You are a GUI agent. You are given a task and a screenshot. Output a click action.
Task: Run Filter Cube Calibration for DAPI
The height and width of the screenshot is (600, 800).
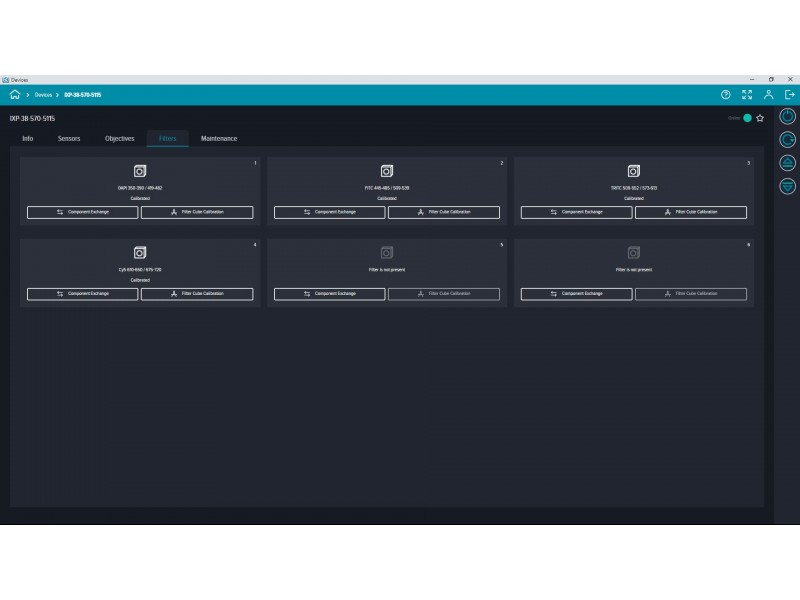click(197, 212)
